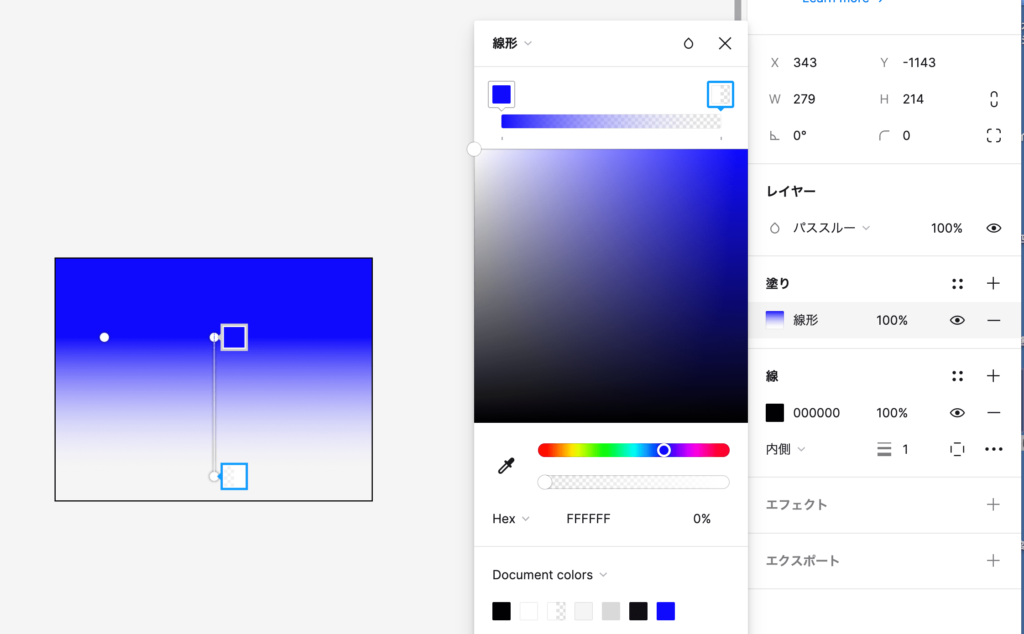
Task: Select the blue gradient stop swatch
Action: 502,94
